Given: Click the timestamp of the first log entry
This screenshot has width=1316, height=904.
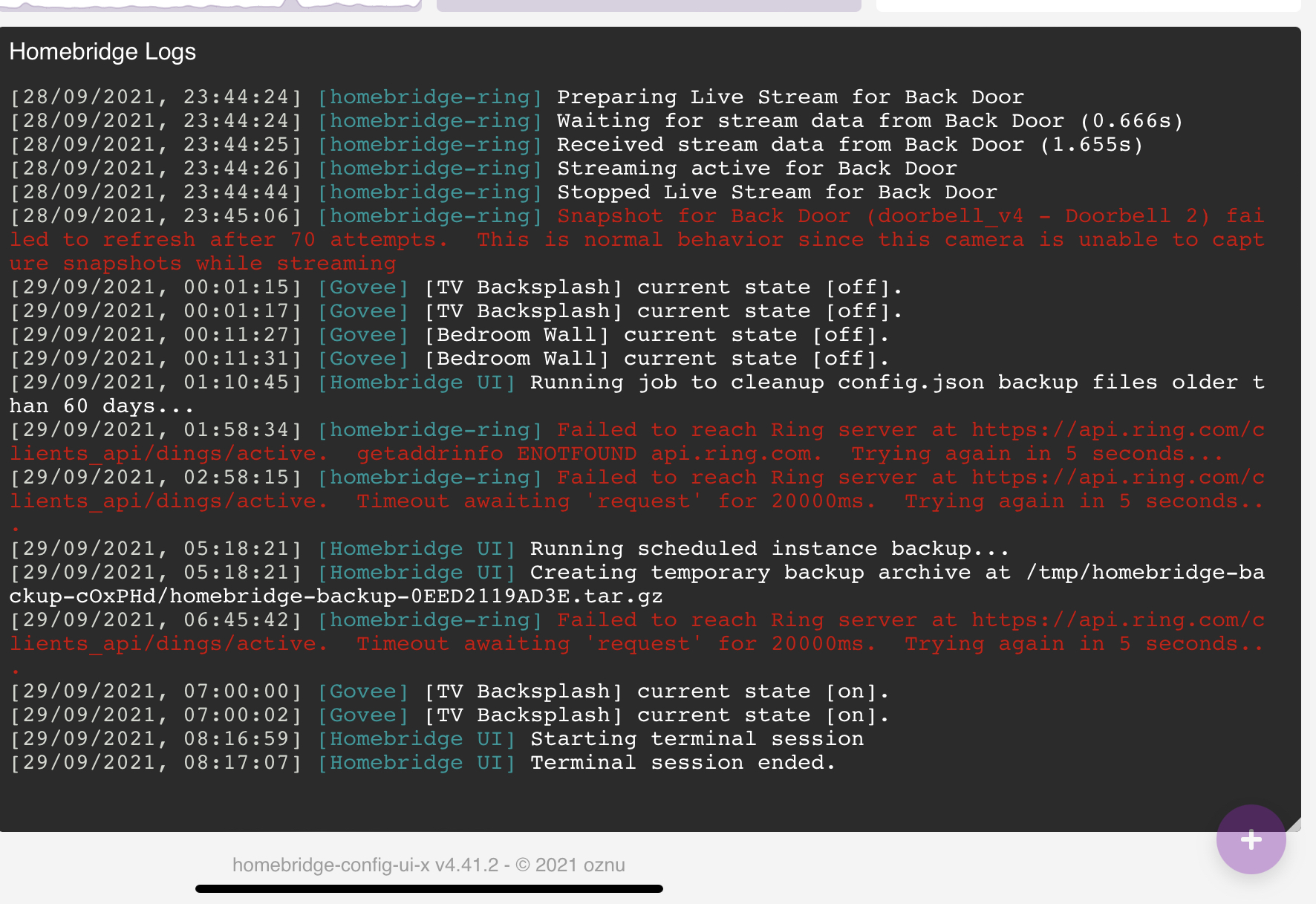Looking at the screenshot, I should (x=154, y=97).
